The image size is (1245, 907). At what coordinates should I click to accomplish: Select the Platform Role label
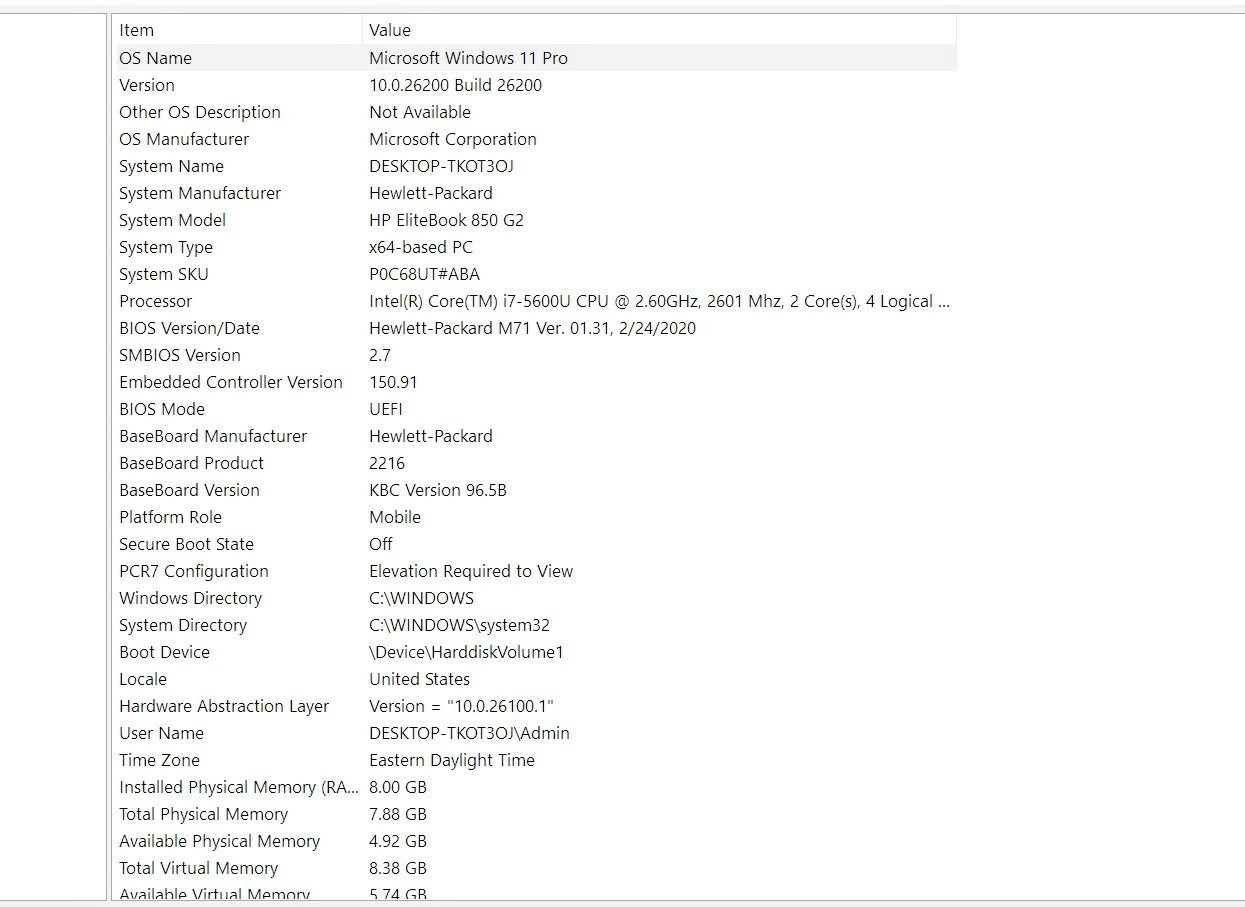170,517
